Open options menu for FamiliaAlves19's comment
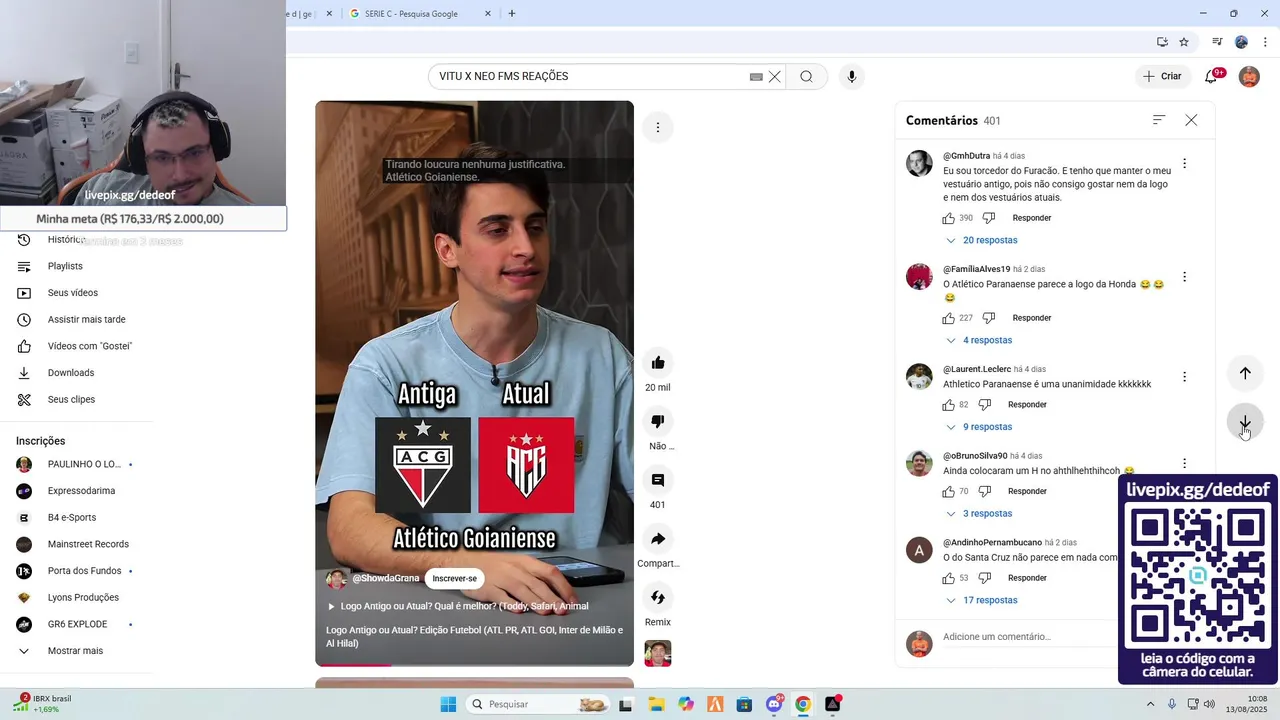 1184,277
